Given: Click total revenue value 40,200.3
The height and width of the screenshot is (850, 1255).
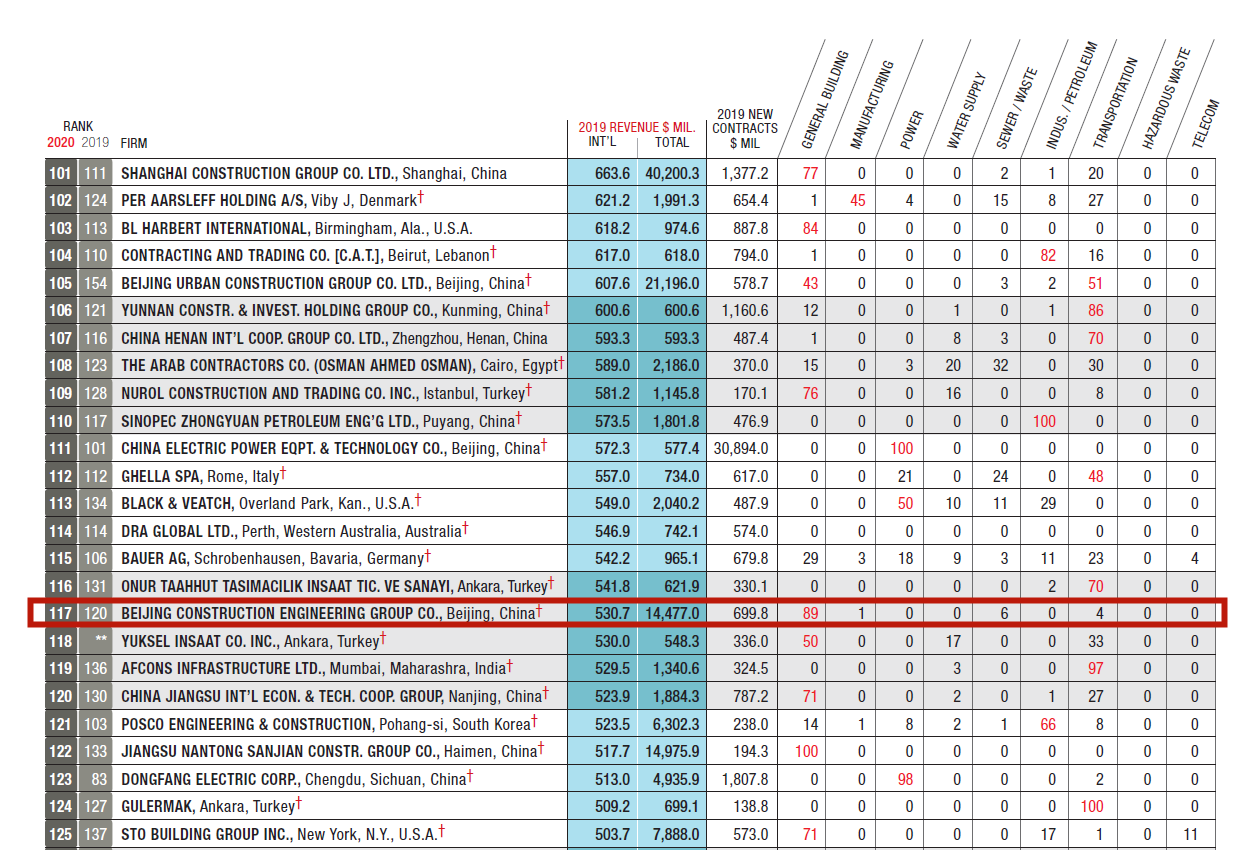Looking at the screenshot, I should (673, 173).
